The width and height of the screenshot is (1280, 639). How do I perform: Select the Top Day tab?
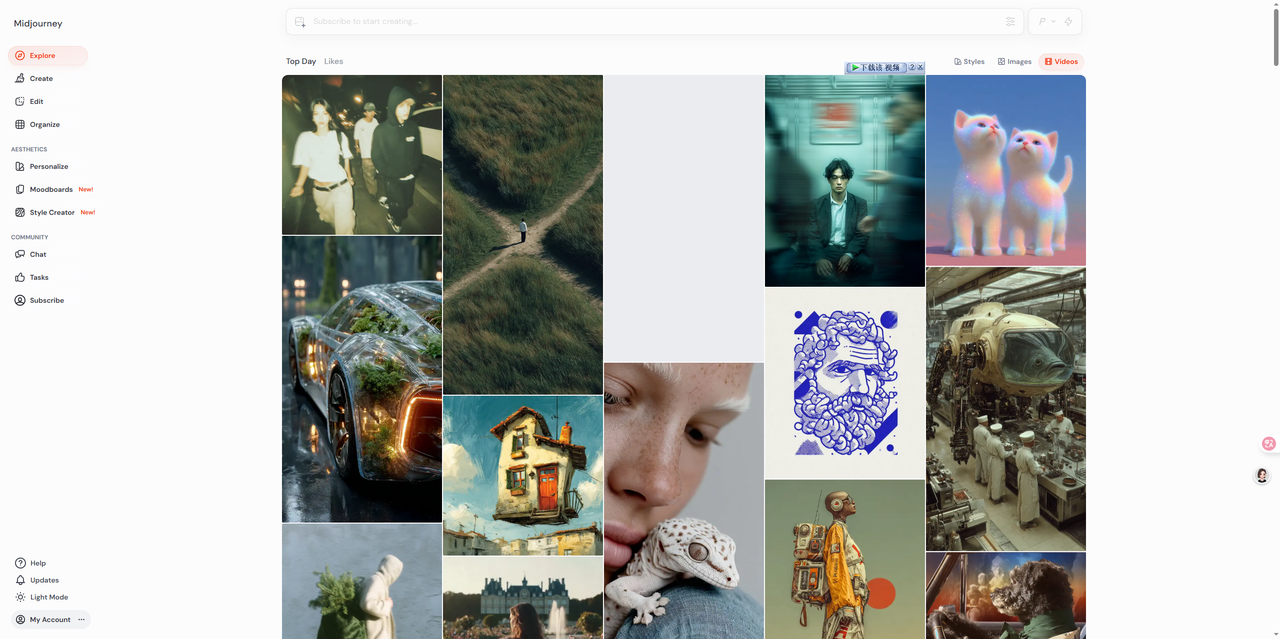point(301,61)
